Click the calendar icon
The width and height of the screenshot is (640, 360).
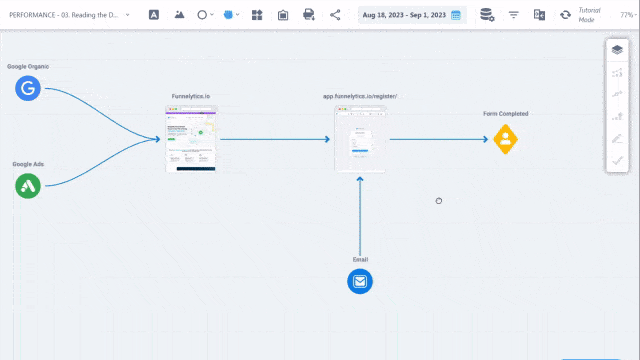click(456, 15)
